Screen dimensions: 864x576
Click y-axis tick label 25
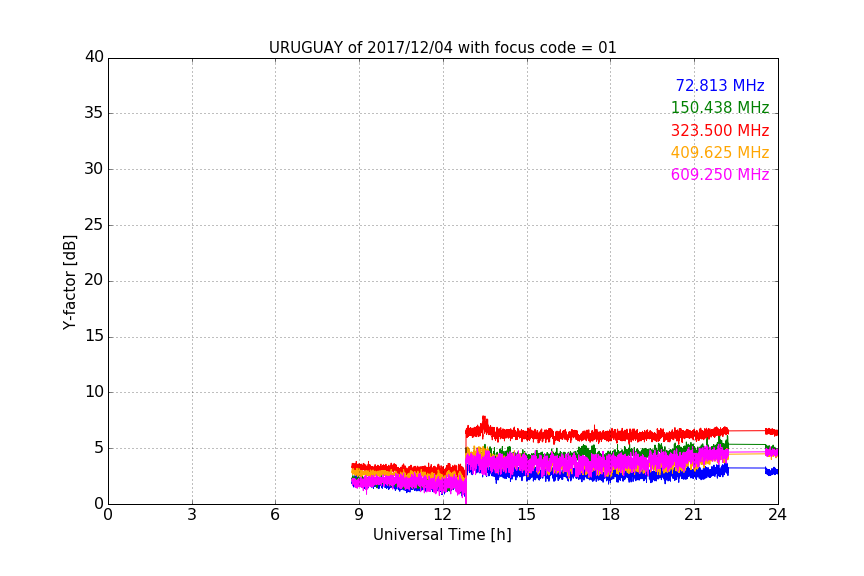[x=94, y=225]
